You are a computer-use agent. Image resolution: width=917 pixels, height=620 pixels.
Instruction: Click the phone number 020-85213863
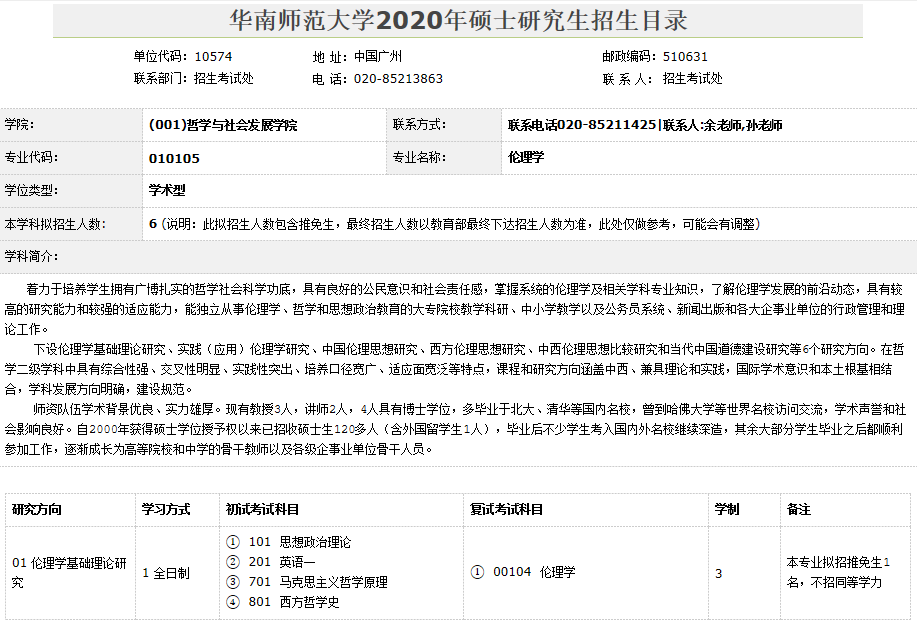pos(398,79)
